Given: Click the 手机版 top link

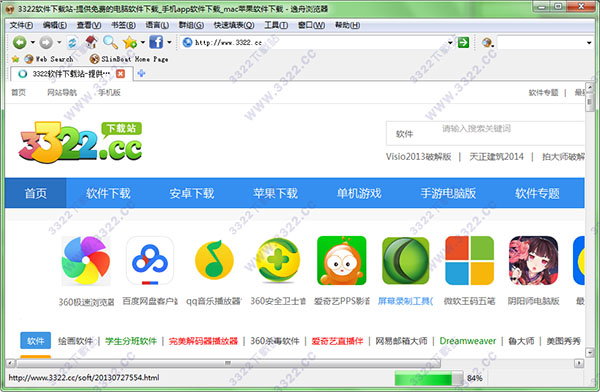Looking at the screenshot, I should click(x=109, y=92).
